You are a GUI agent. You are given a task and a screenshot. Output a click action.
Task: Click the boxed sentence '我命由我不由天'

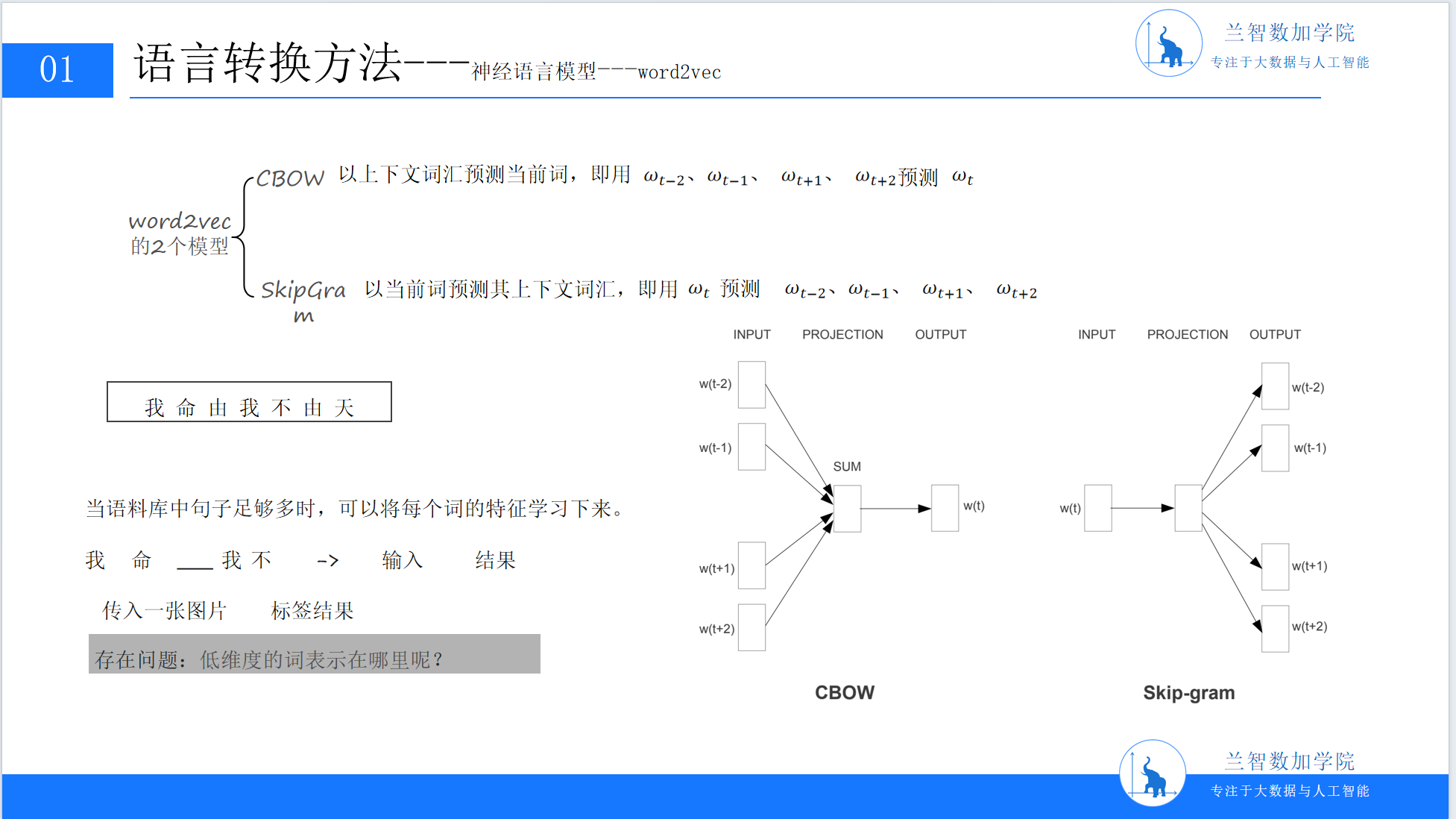coord(249,402)
